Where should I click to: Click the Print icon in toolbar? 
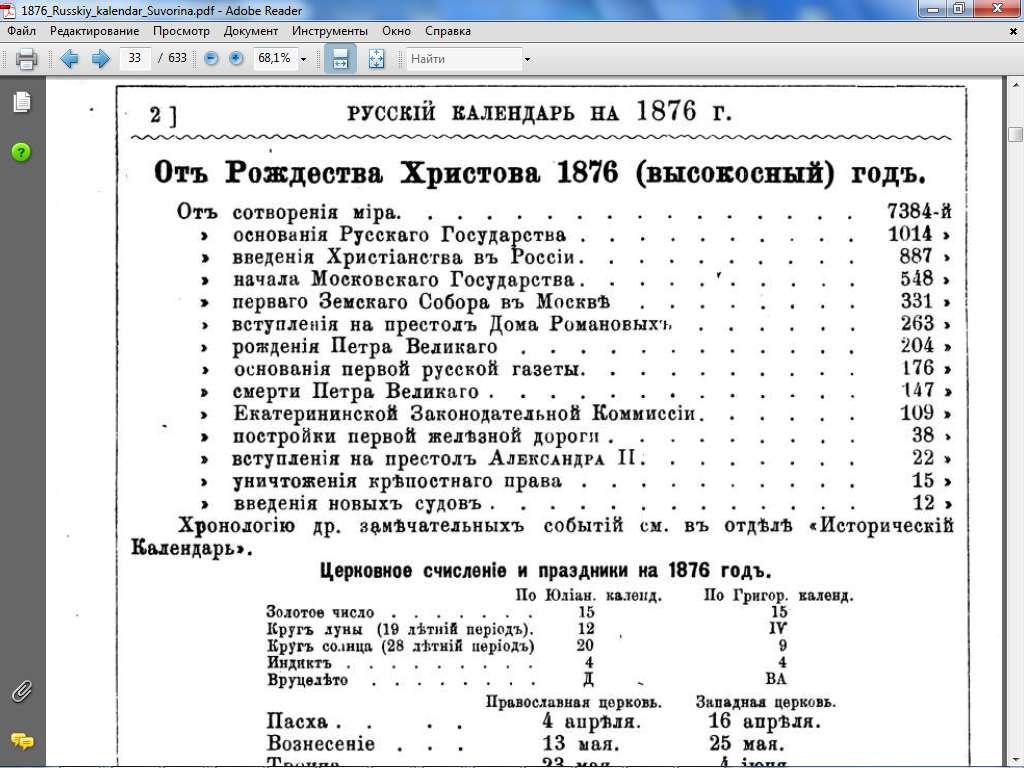(26, 59)
